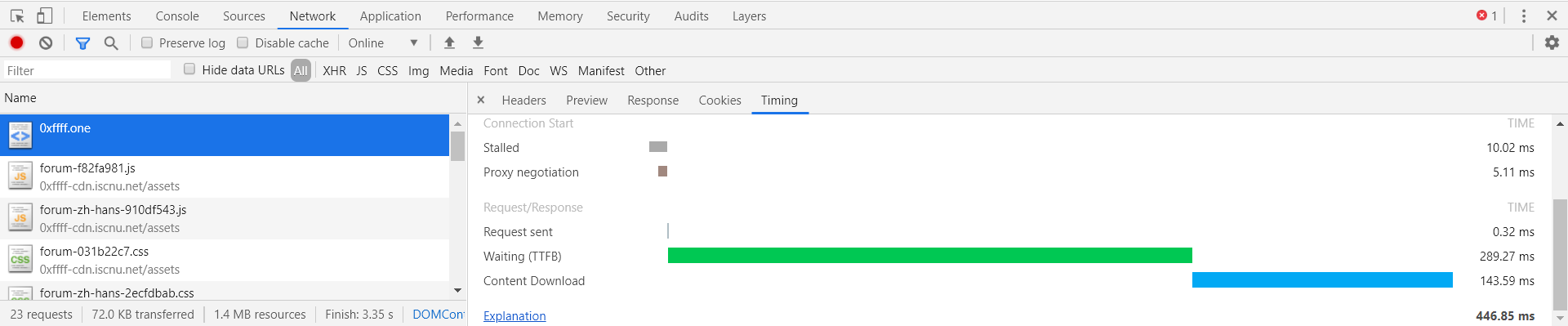The width and height of the screenshot is (1568, 326).
Task: Click the red record network log button
Action: click(16, 42)
